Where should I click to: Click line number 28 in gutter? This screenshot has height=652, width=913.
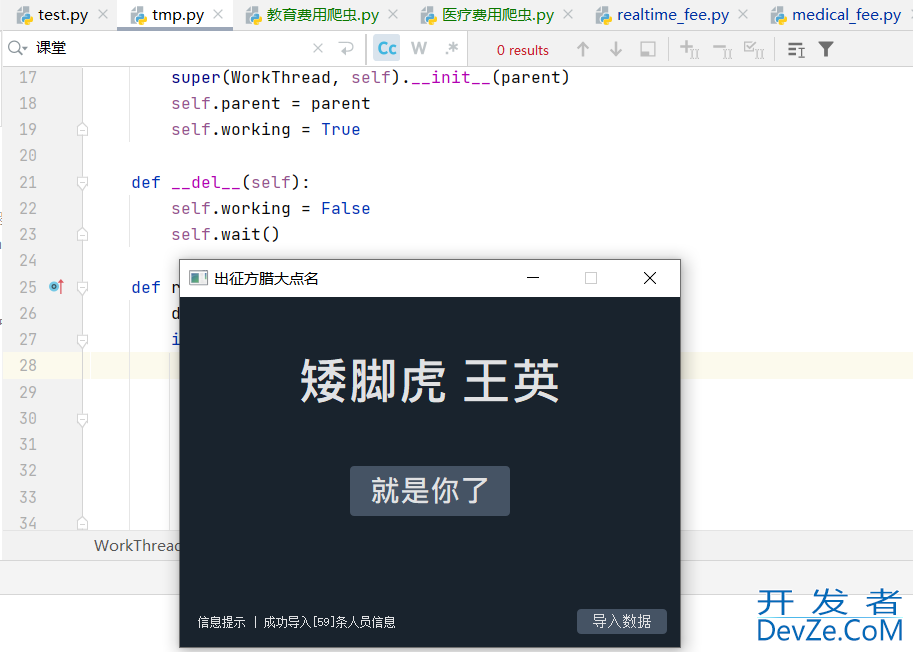click(28, 366)
